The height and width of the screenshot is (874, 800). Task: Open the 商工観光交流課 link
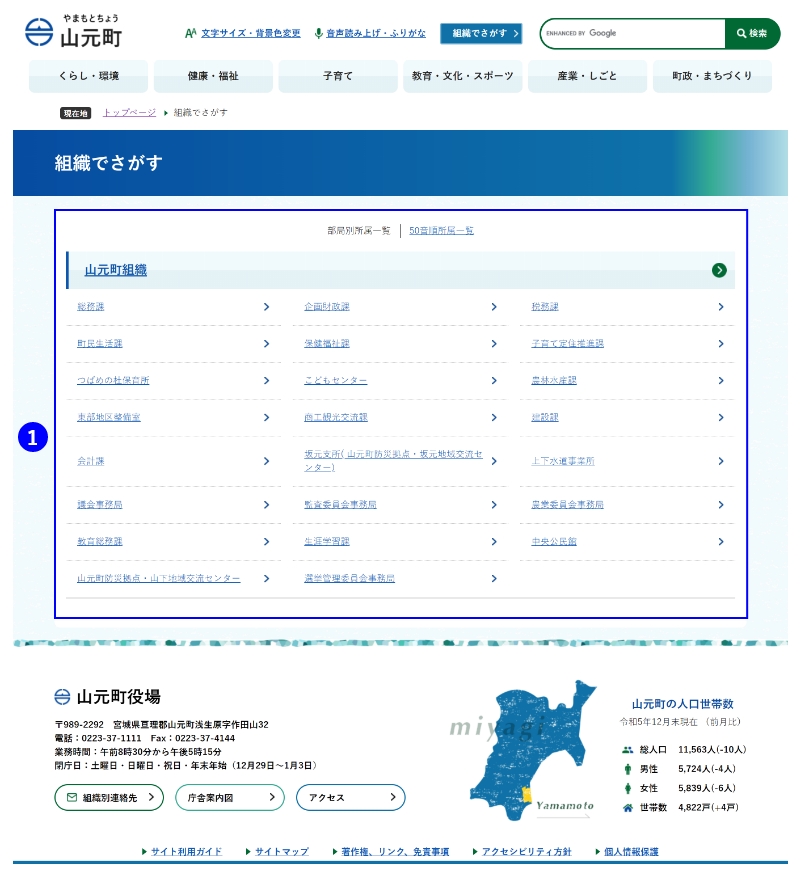336,417
